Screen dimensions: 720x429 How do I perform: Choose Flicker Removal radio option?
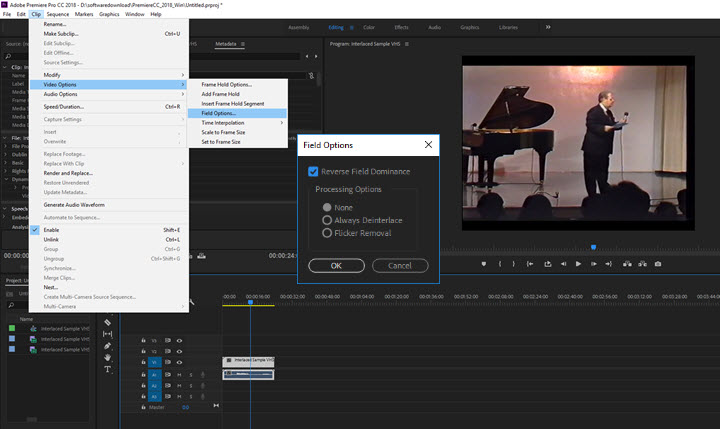click(327, 233)
